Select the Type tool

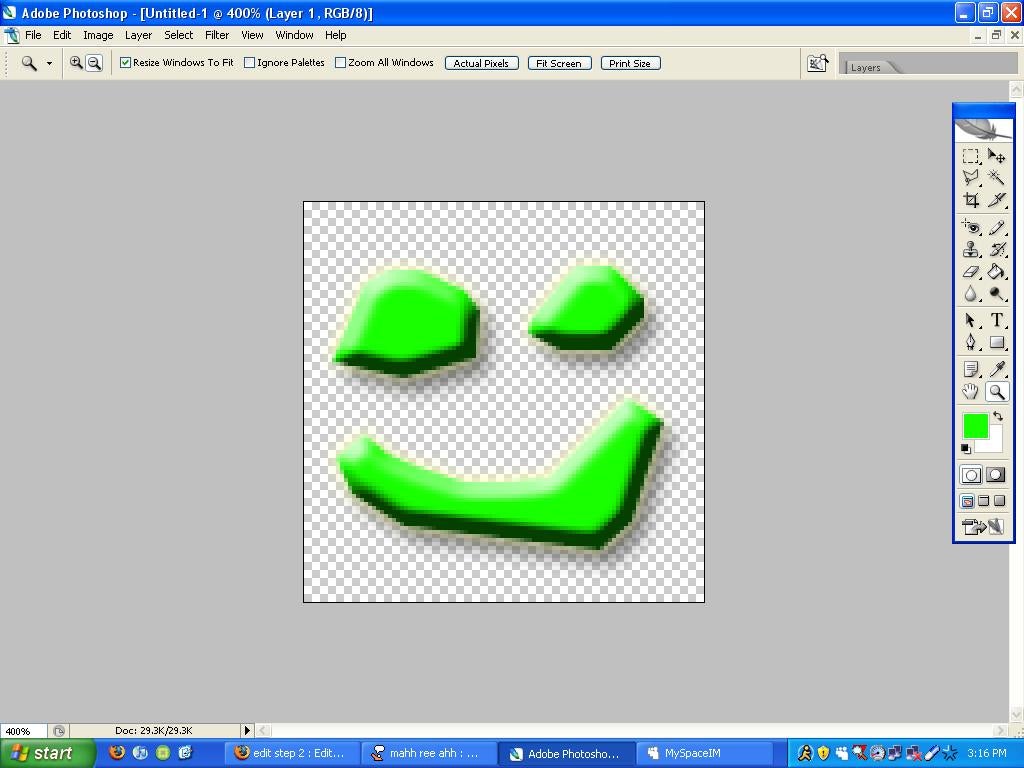coord(996,320)
